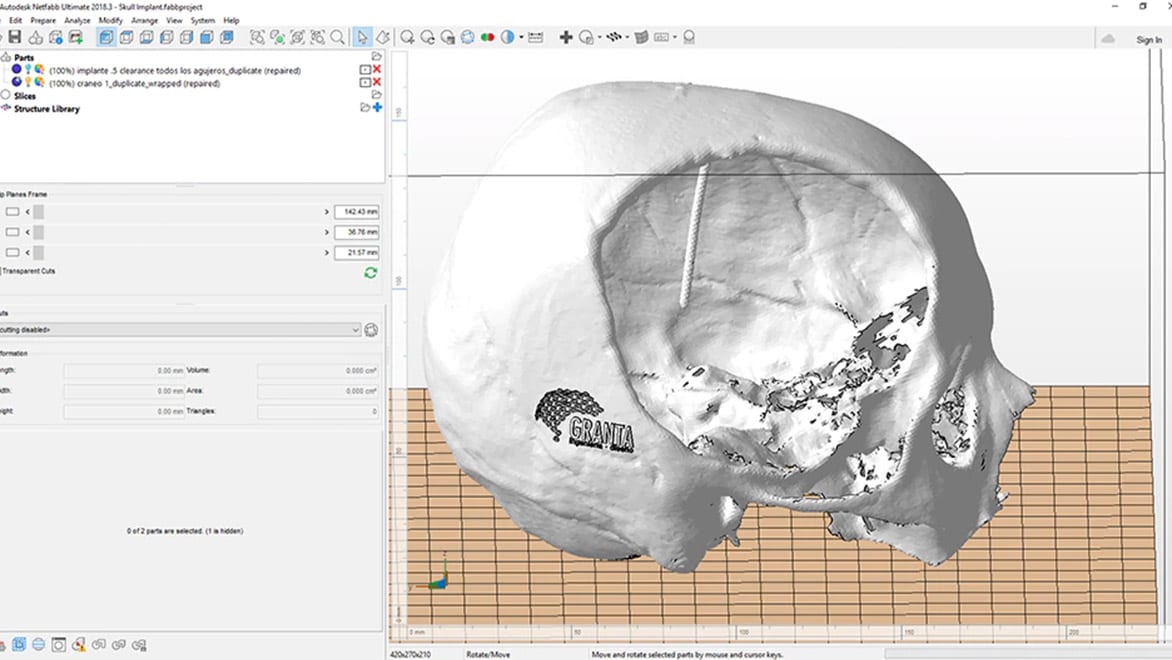
Task: Click the green refresh clip planes icon
Action: 371,272
